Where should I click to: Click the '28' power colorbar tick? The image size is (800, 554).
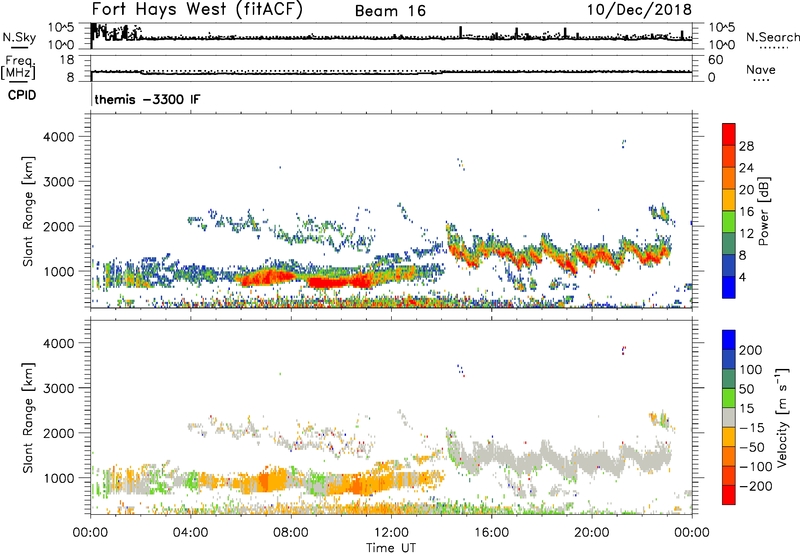[x=746, y=146]
